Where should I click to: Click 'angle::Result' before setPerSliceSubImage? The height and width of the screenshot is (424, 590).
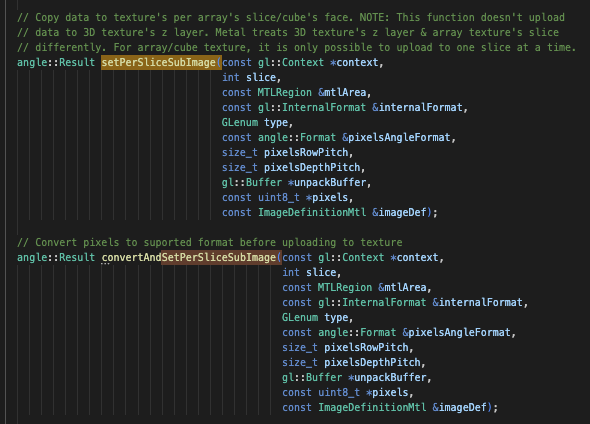coord(56,62)
